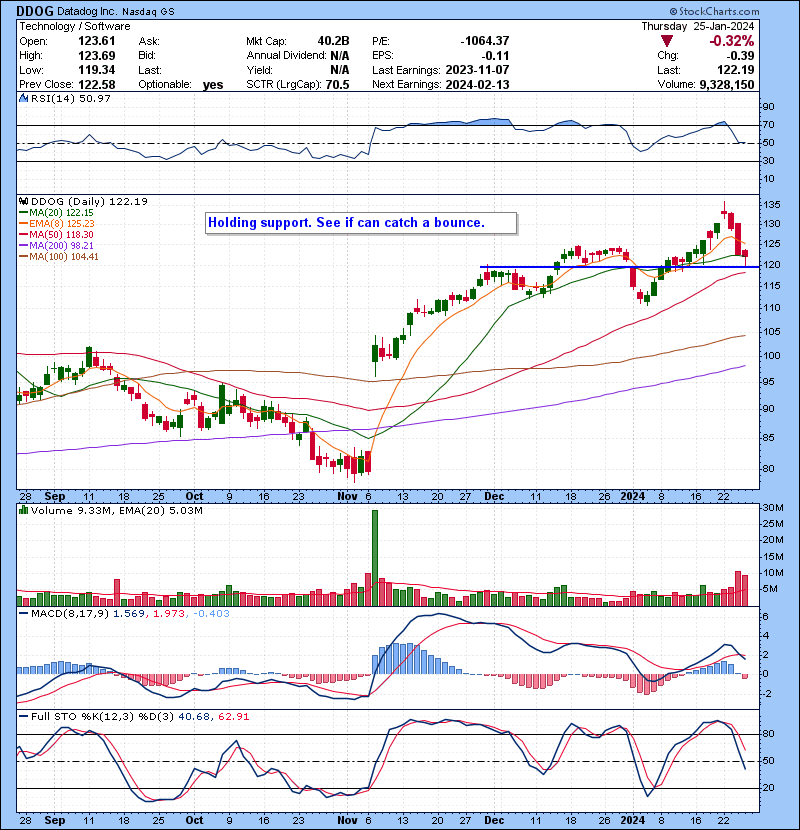Click the DDOG ticker symbol in the header
The height and width of the screenshot is (830, 800).
point(35,11)
